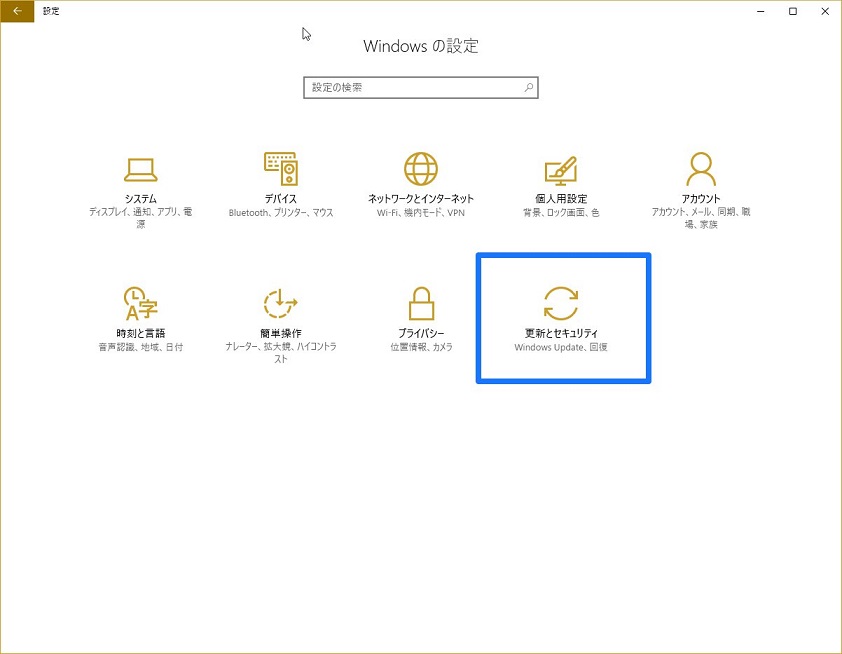
Task: Open the 更新とセキュリティ refresh arrows icon
Action: point(561,303)
